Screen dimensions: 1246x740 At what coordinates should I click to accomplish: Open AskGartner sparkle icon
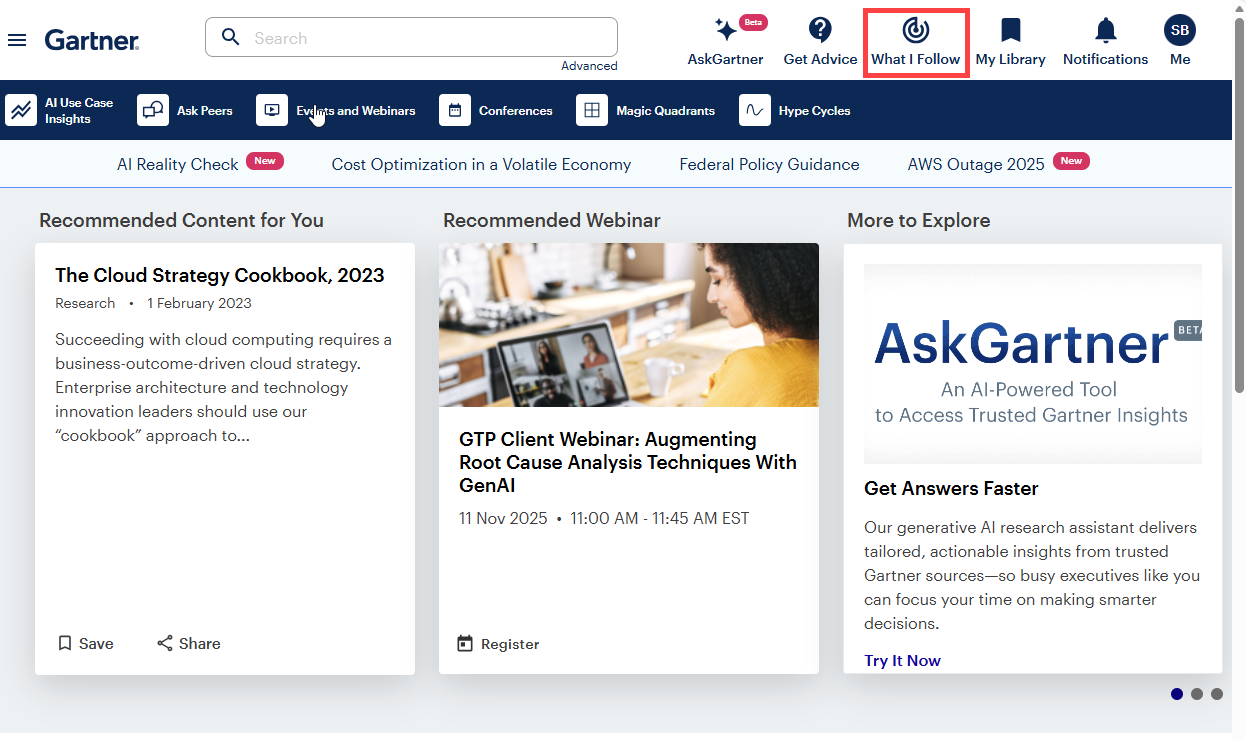(x=725, y=30)
